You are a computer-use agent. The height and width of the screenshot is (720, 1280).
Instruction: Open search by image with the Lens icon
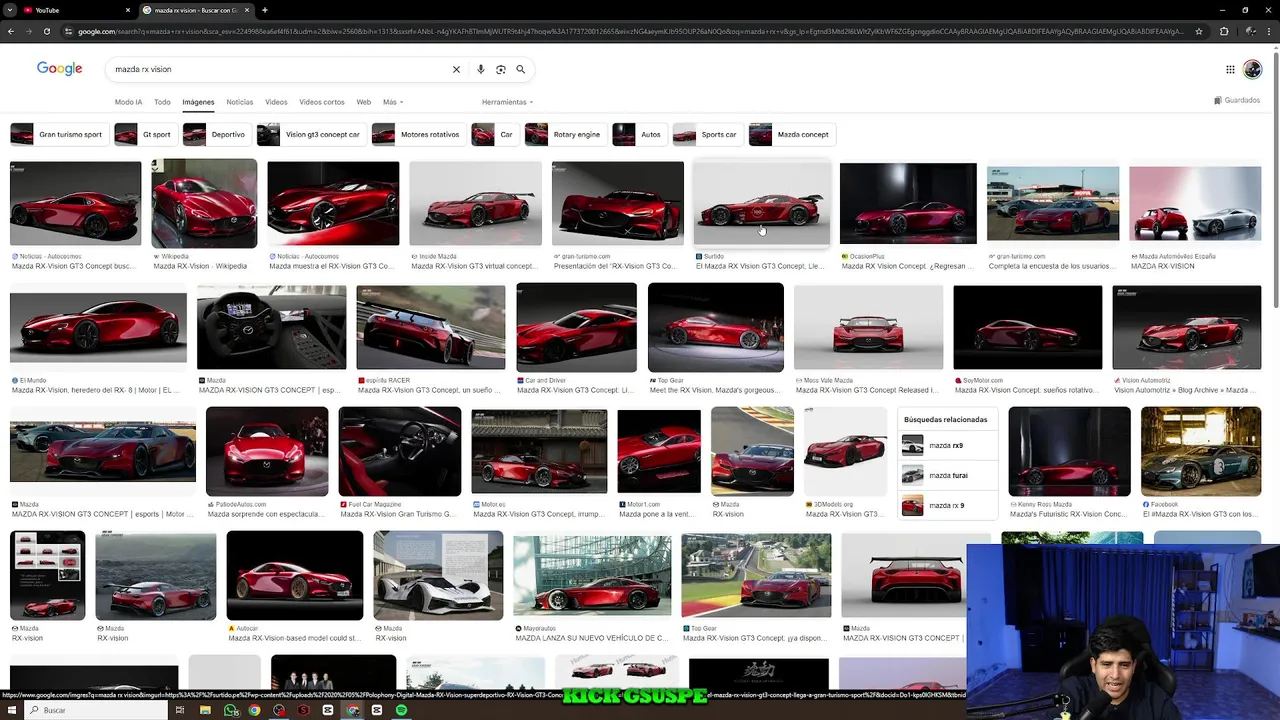pyautogui.click(x=501, y=69)
